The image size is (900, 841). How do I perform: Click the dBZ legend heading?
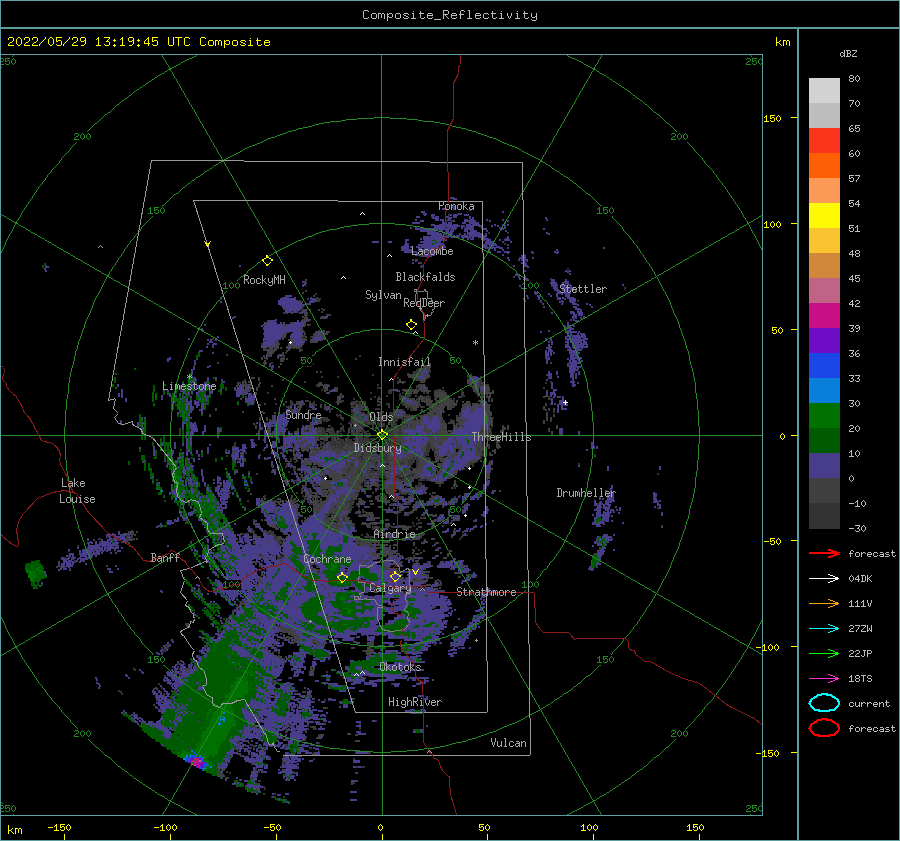pos(848,53)
